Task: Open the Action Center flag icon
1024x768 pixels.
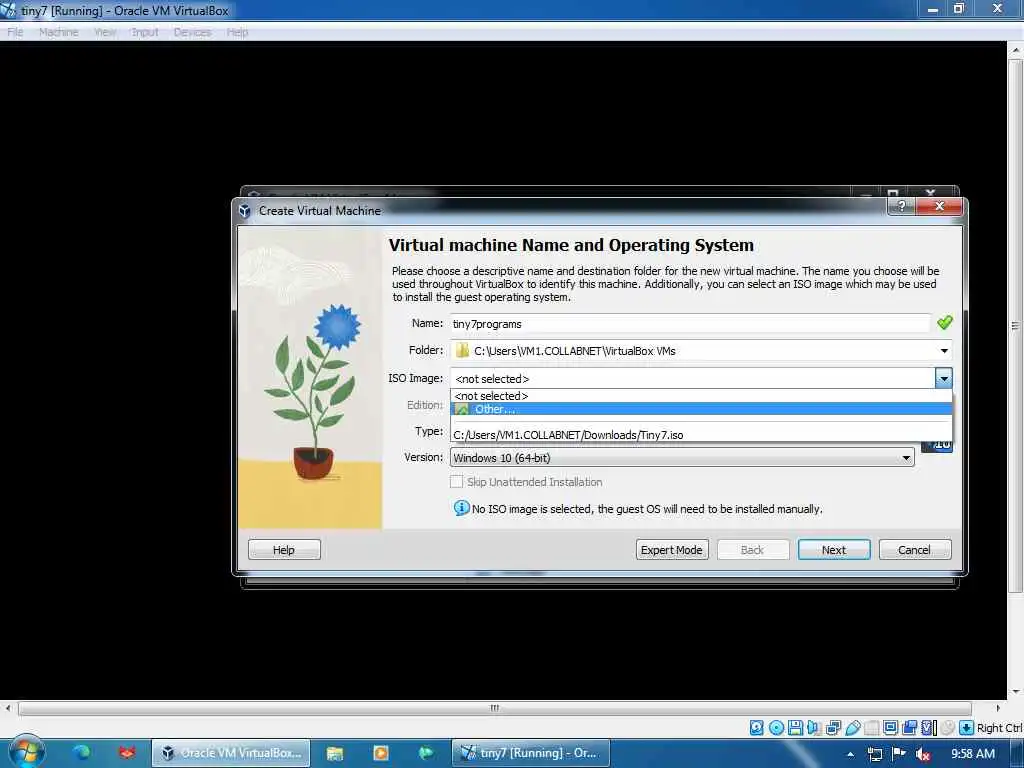Action: coord(899,754)
